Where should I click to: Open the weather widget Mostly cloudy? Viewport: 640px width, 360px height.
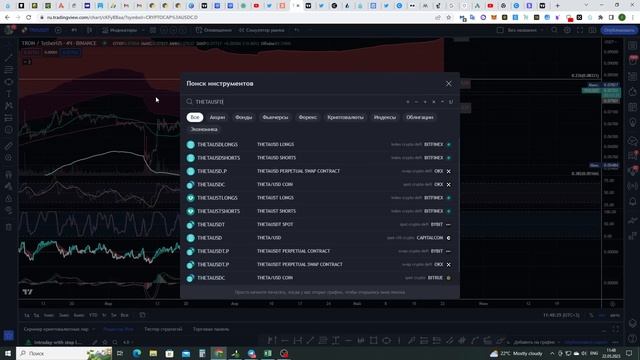point(516,353)
